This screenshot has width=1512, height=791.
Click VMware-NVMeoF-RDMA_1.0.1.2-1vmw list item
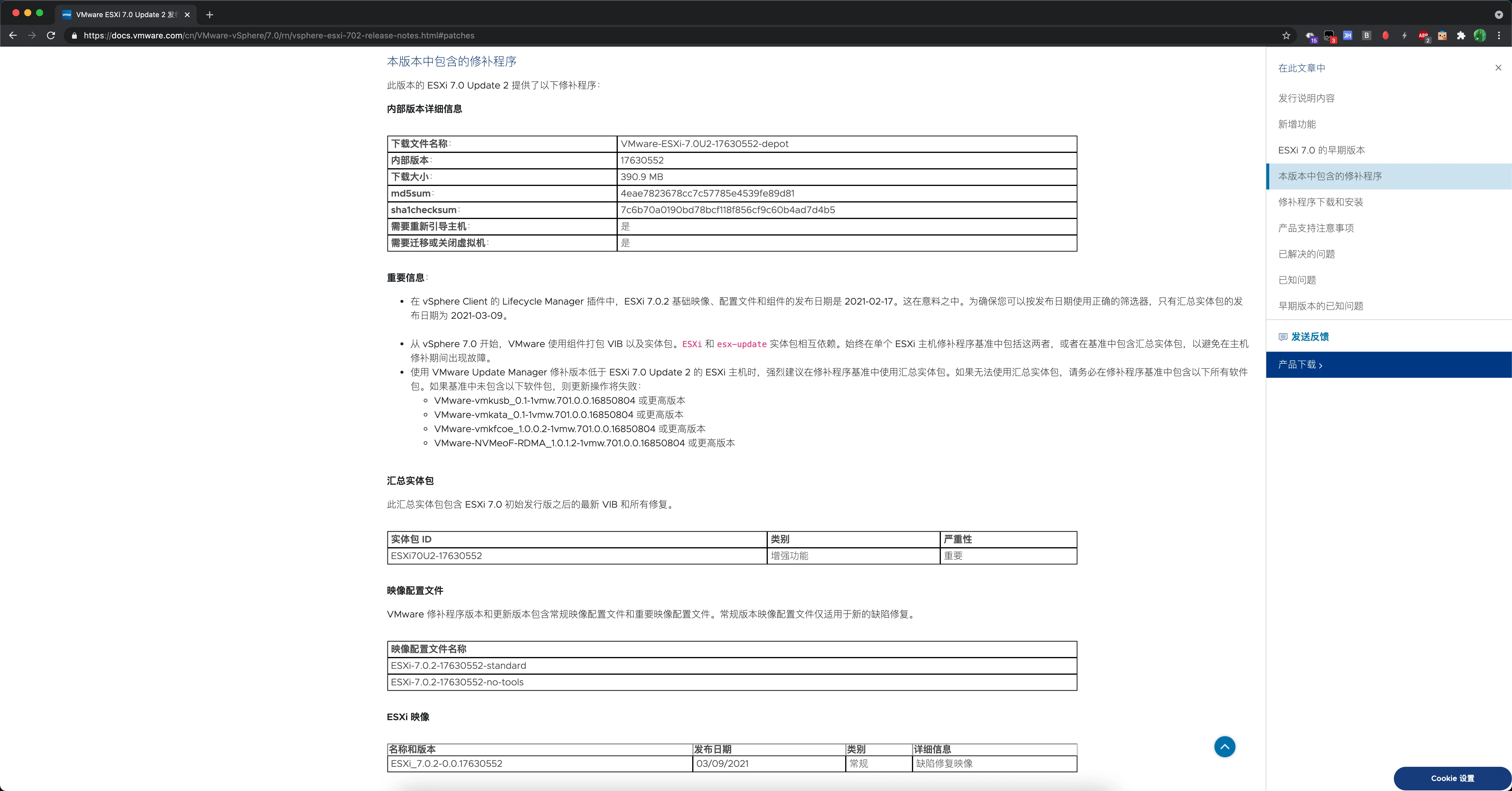coord(584,443)
